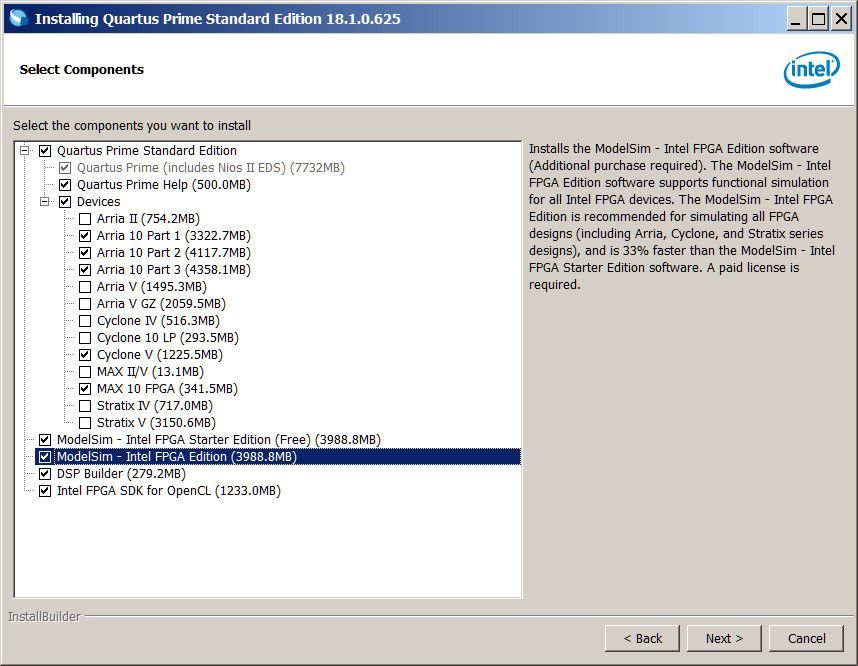This screenshot has width=858, height=666.
Task: Select the Stratix IV label
Action: [155, 406]
